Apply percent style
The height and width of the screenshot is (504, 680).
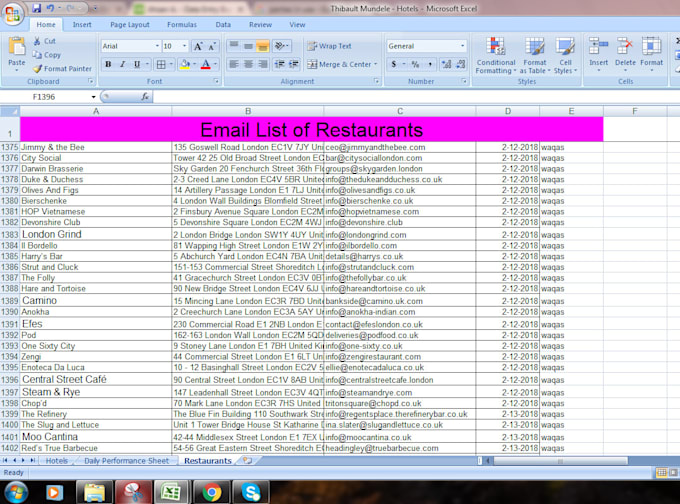(415, 64)
